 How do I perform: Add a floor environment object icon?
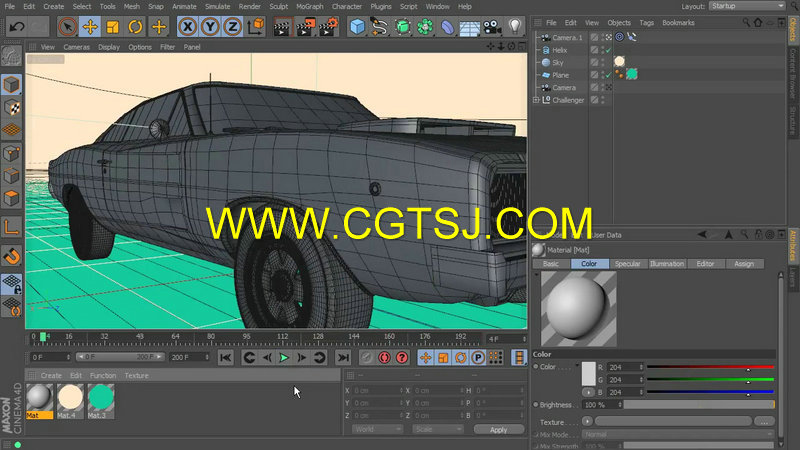point(469,27)
